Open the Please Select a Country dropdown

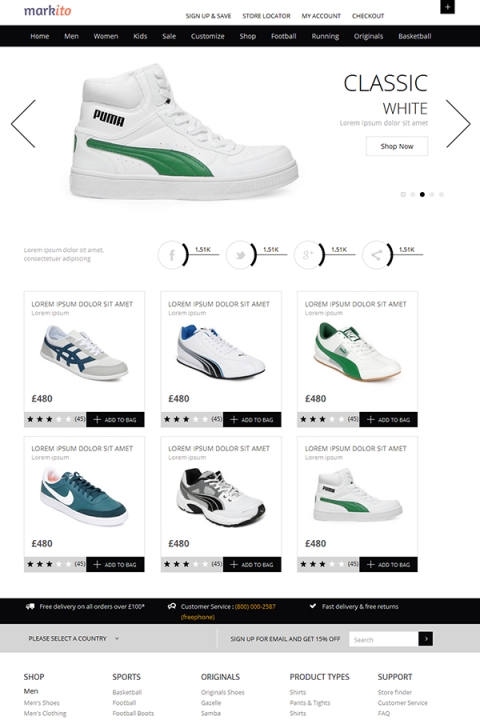click(73, 639)
